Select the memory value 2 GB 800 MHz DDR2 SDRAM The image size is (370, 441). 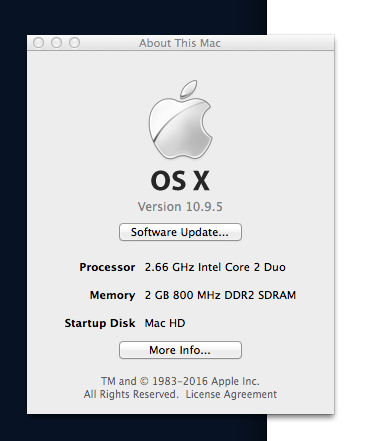[x=220, y=295]
